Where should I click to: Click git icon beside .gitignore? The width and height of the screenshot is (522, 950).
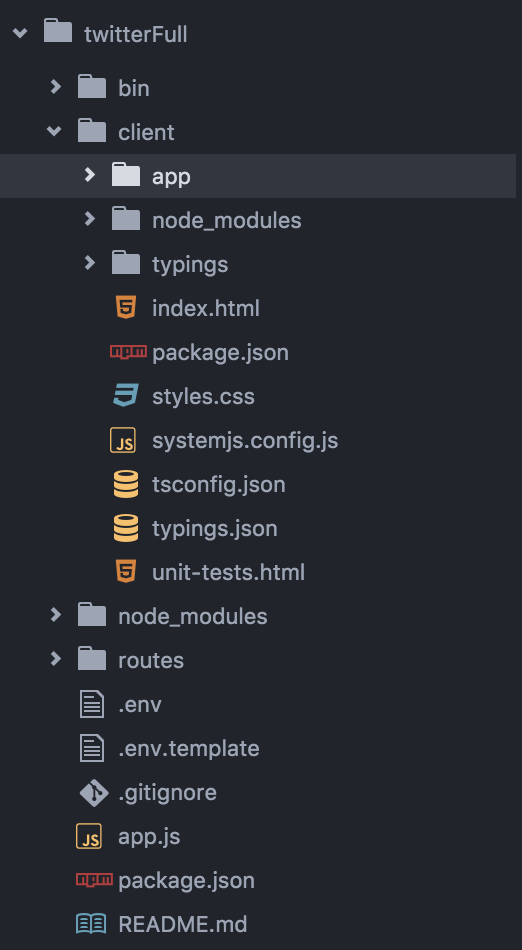point(94,792)
